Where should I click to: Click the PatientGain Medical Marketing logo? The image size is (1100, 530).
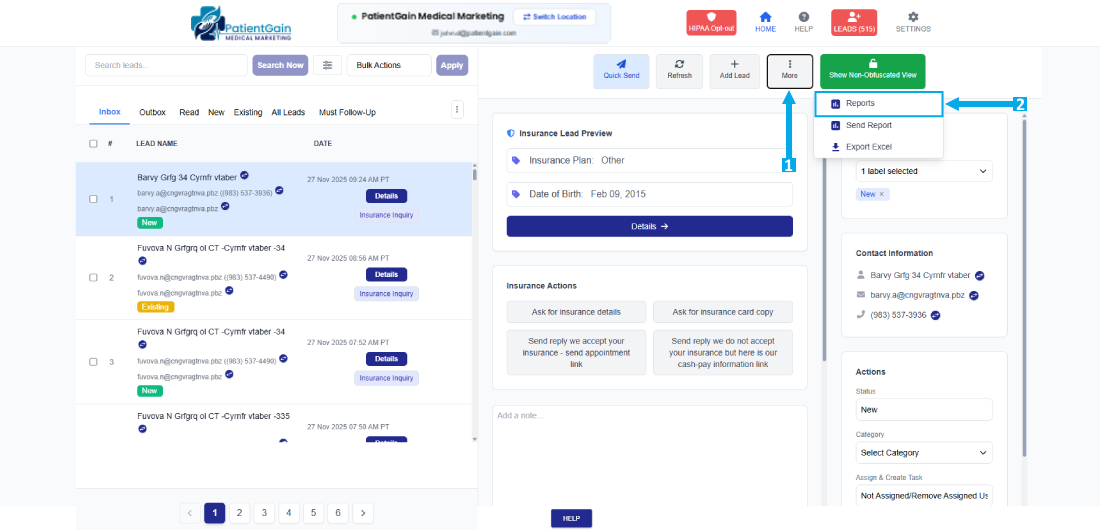click(x=241, y=24)
